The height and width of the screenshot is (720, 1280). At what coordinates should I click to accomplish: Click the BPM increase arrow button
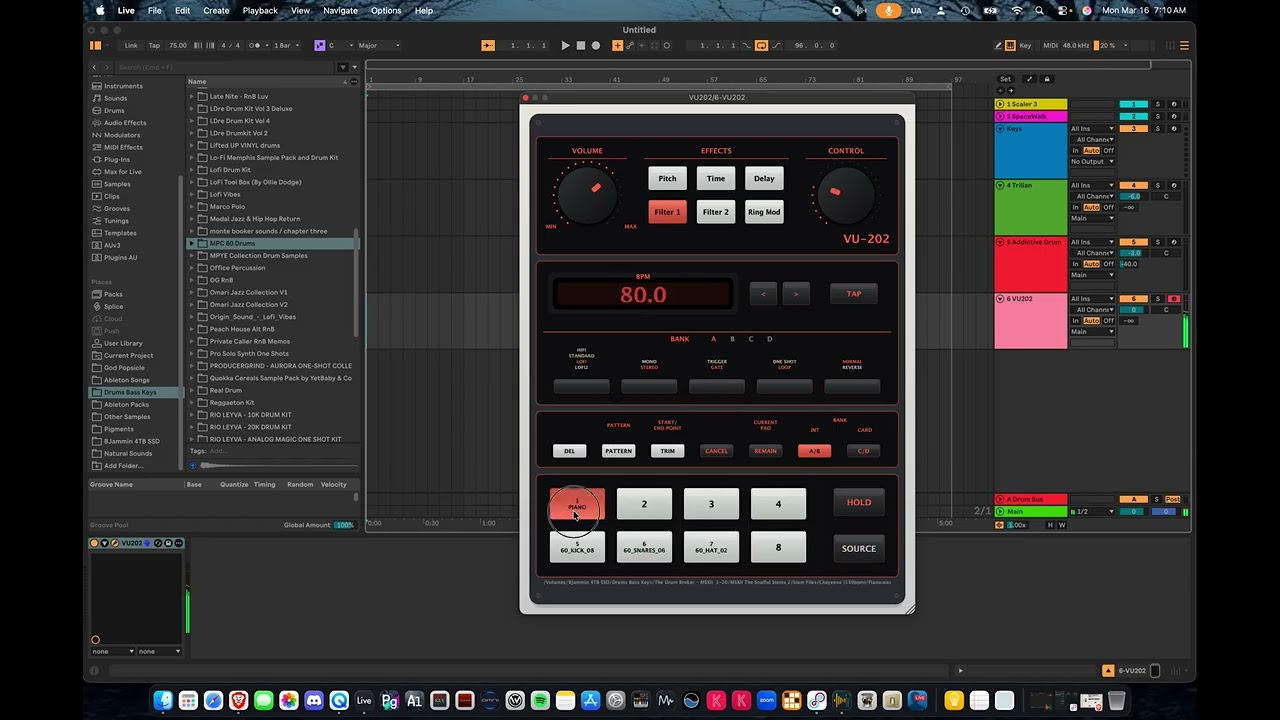point(796,294)
